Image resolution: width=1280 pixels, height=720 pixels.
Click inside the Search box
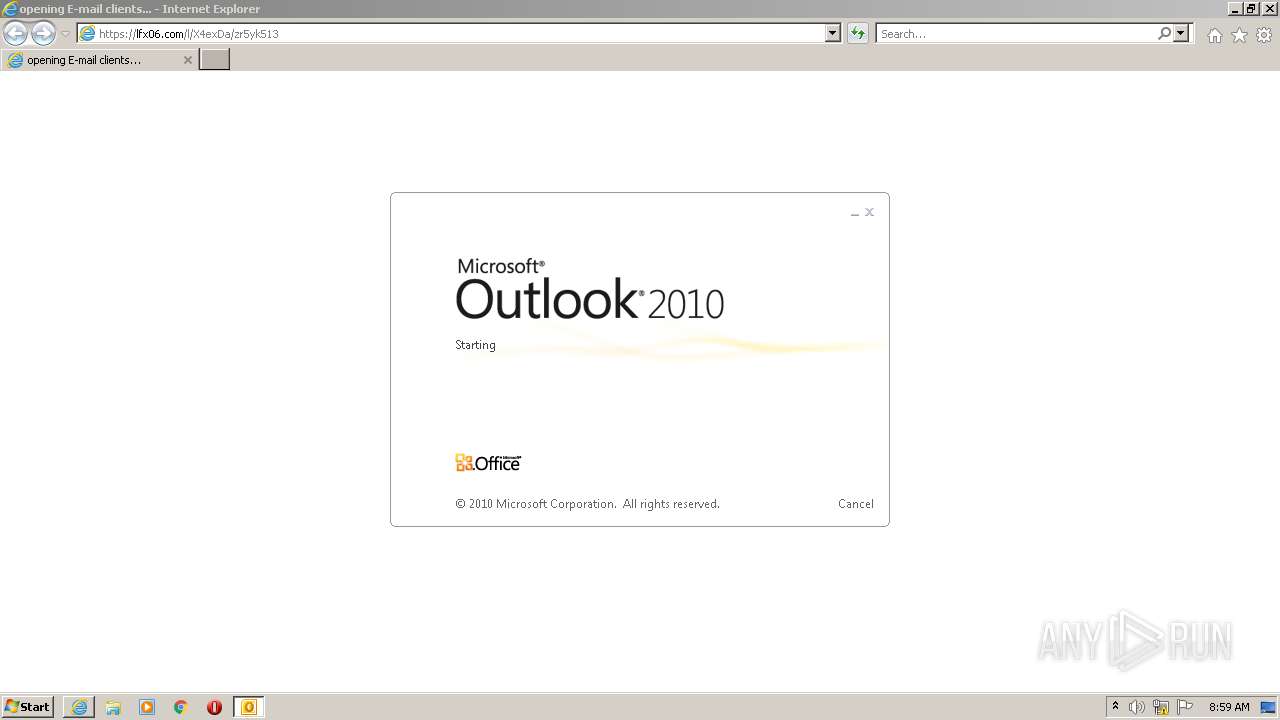1015,33
